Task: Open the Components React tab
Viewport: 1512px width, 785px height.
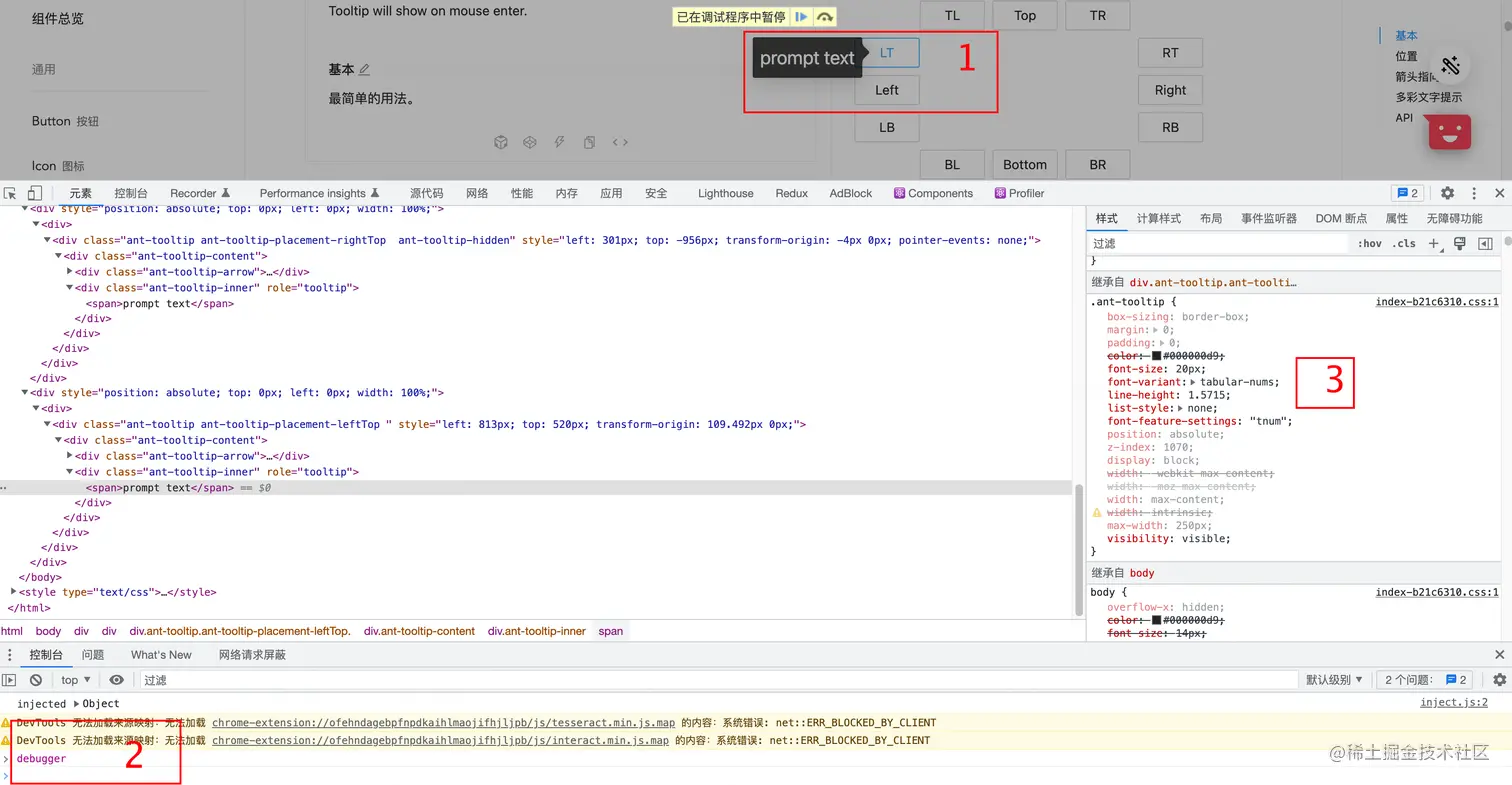Action: pos(933,193)
